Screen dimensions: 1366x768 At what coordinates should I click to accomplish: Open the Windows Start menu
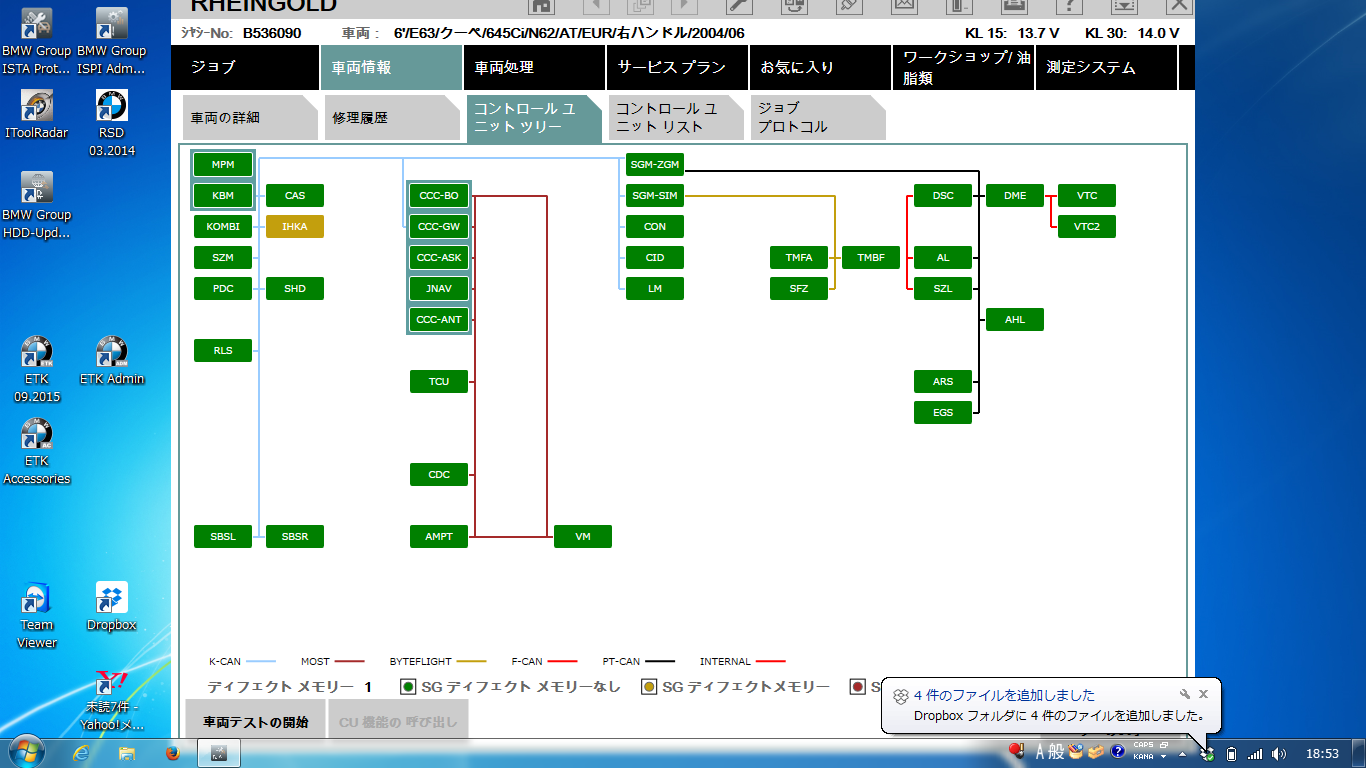25,752
